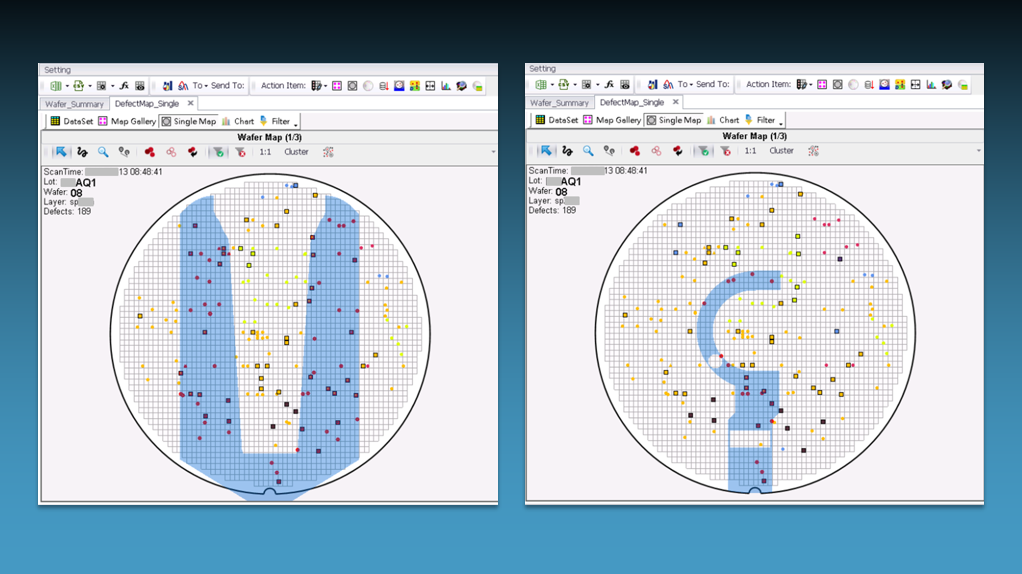Click the freehand lasso tool in left window
This screenshot has height=574, width=1022.
(82, 152)
